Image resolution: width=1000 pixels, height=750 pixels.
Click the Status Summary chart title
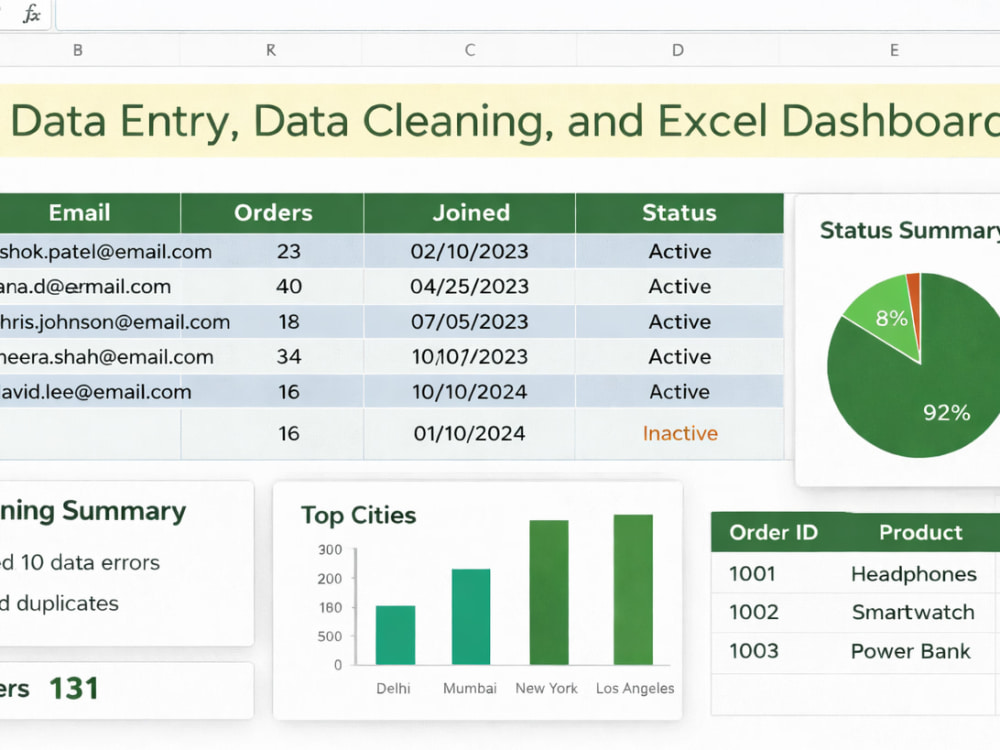tap(909, 230)
